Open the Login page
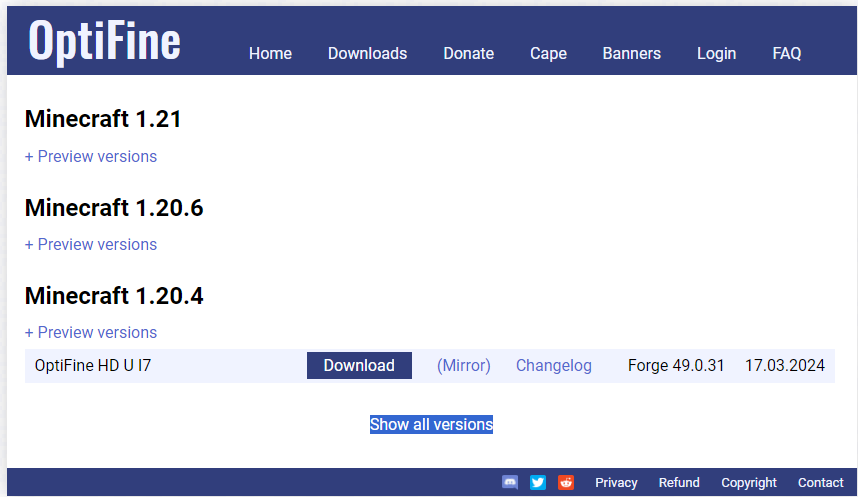This screenshot has width=858, height=497. pyautogui.click(x=716, y=54)
